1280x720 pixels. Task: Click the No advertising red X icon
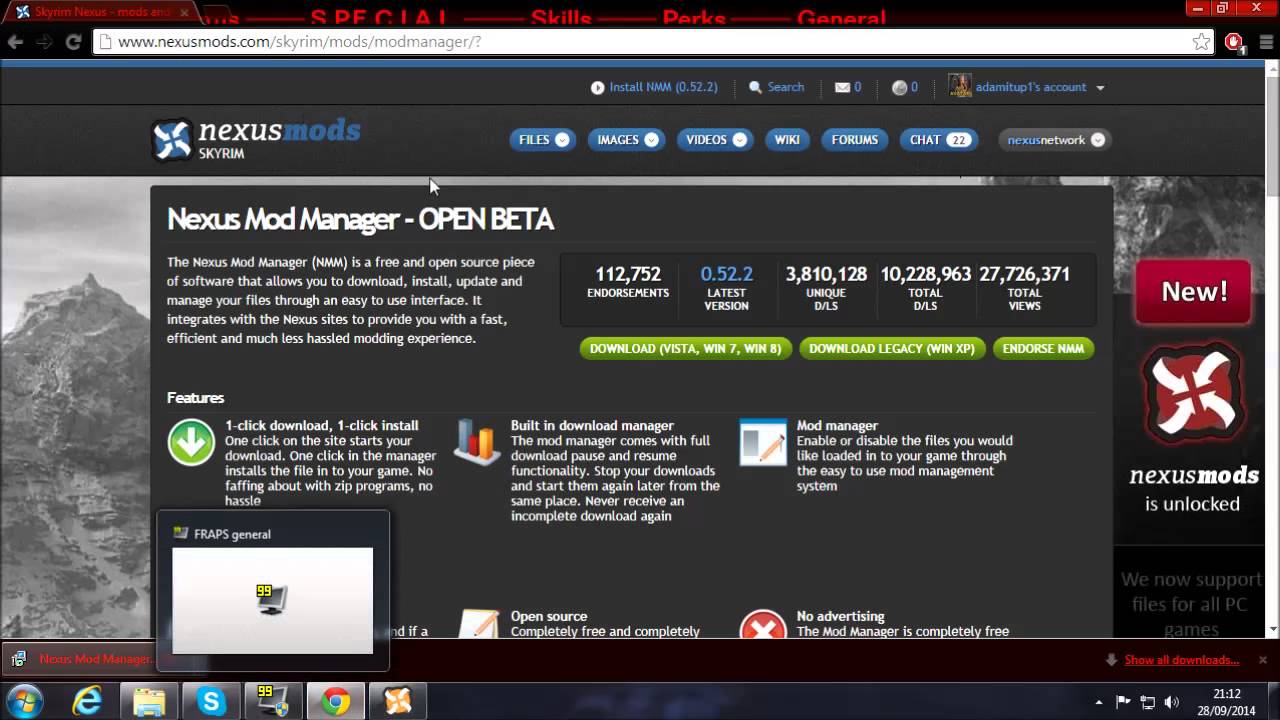763,625
